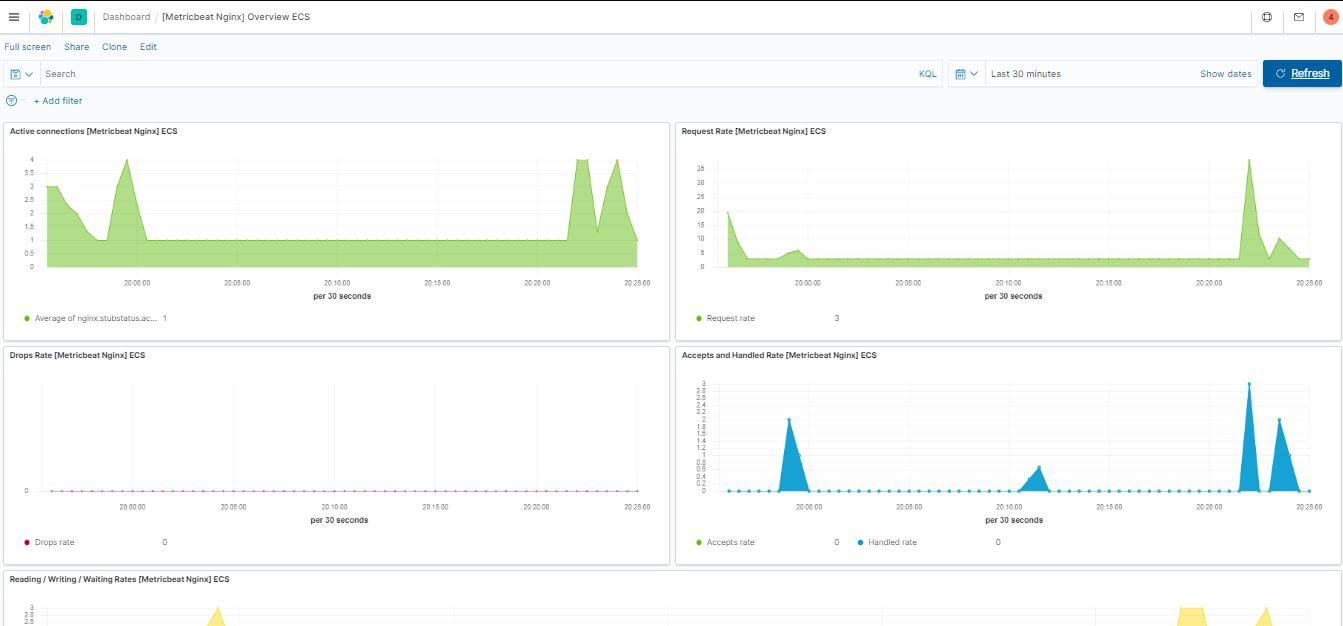Click the Add filter link

click(x=58, y=101)
